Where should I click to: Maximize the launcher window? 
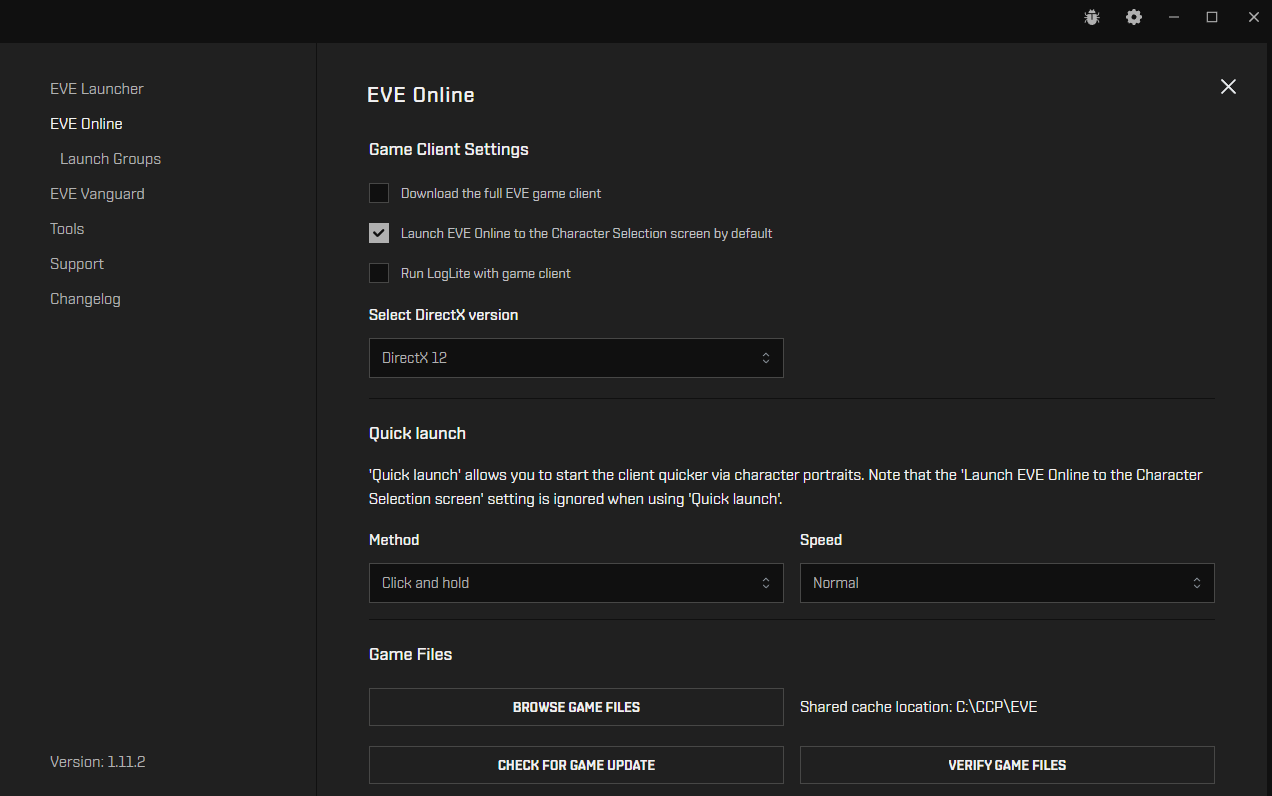(x=1212, y=17)
